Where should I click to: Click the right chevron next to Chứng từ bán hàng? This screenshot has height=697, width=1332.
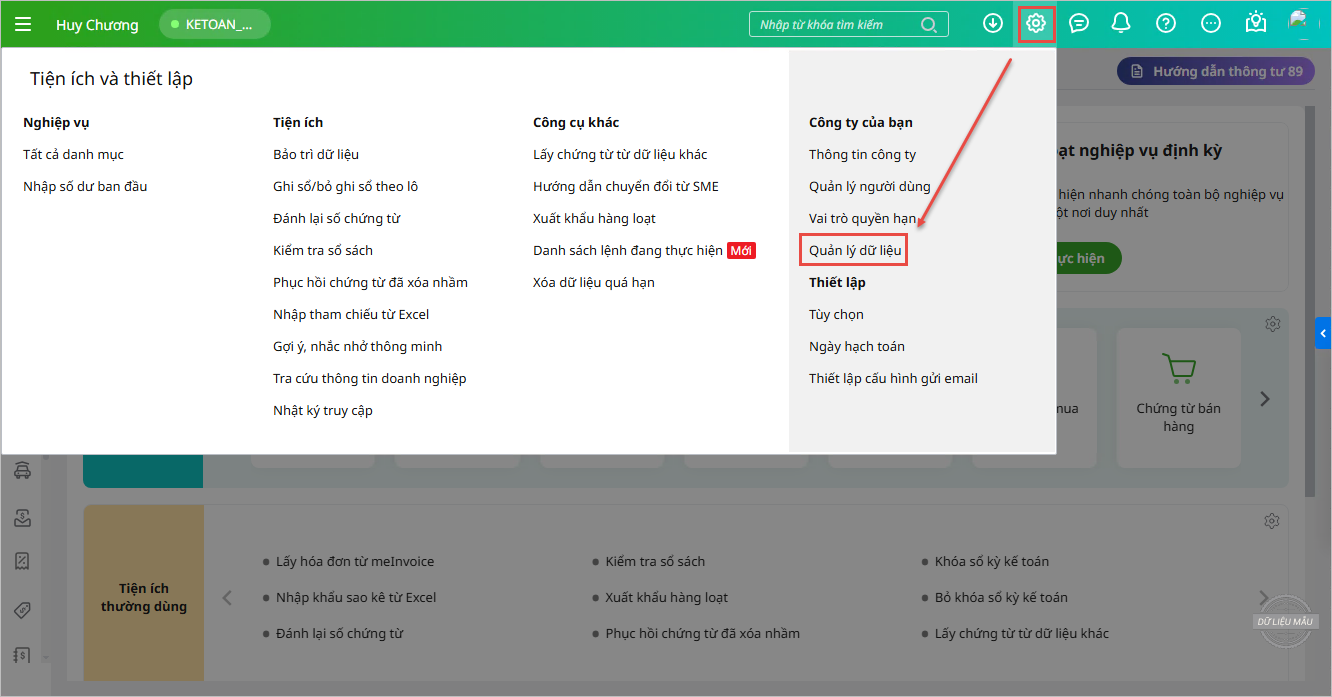tap(1265, 399)
